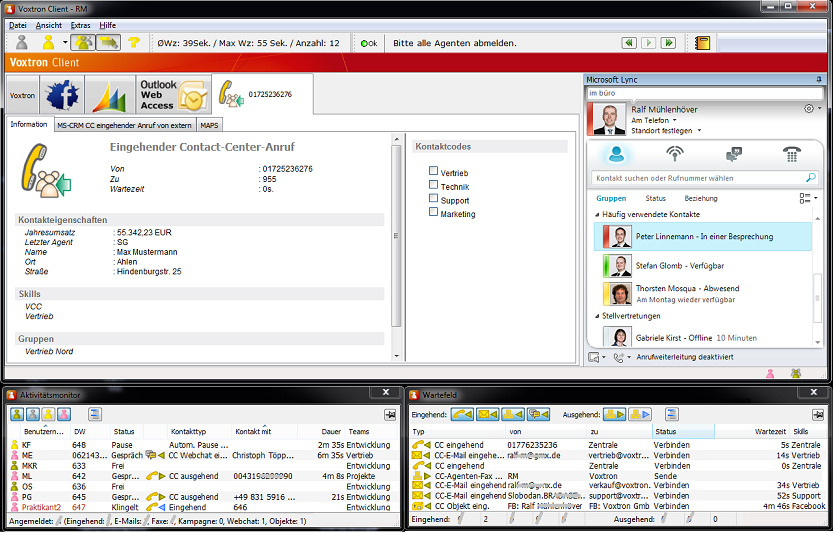Viewport: 835px width, 533px height.
Task: Toggle incoming fax filter in Wartefeld
Action: click(513, 414)
